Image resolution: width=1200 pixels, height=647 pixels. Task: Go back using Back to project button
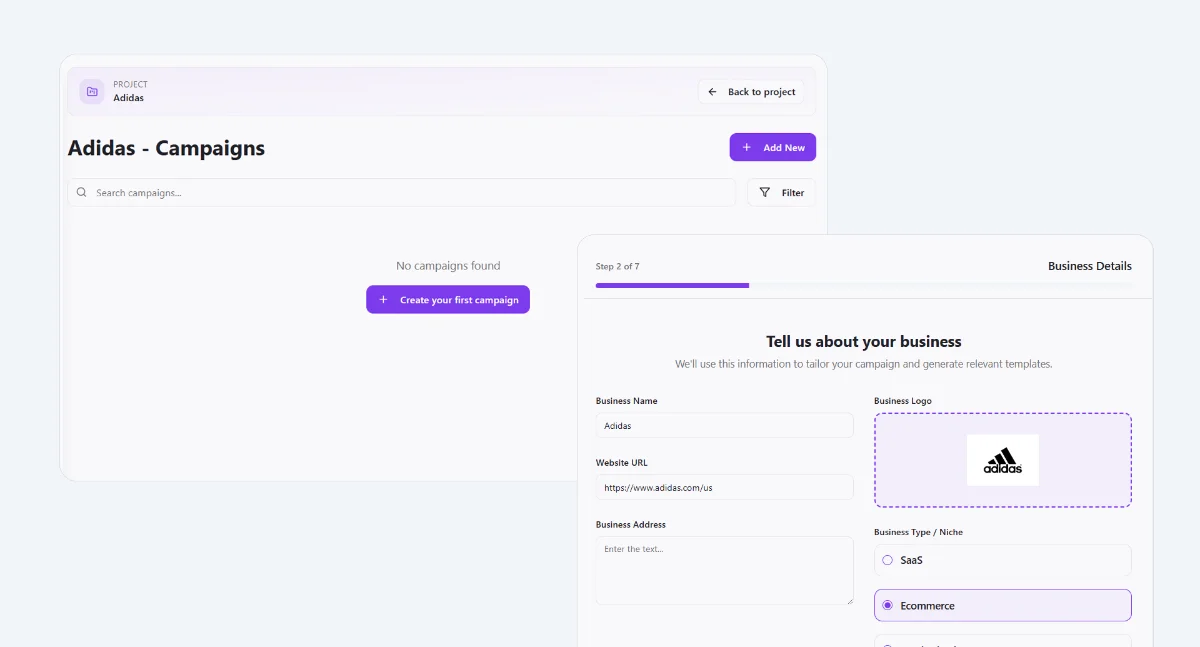[751, 92]
